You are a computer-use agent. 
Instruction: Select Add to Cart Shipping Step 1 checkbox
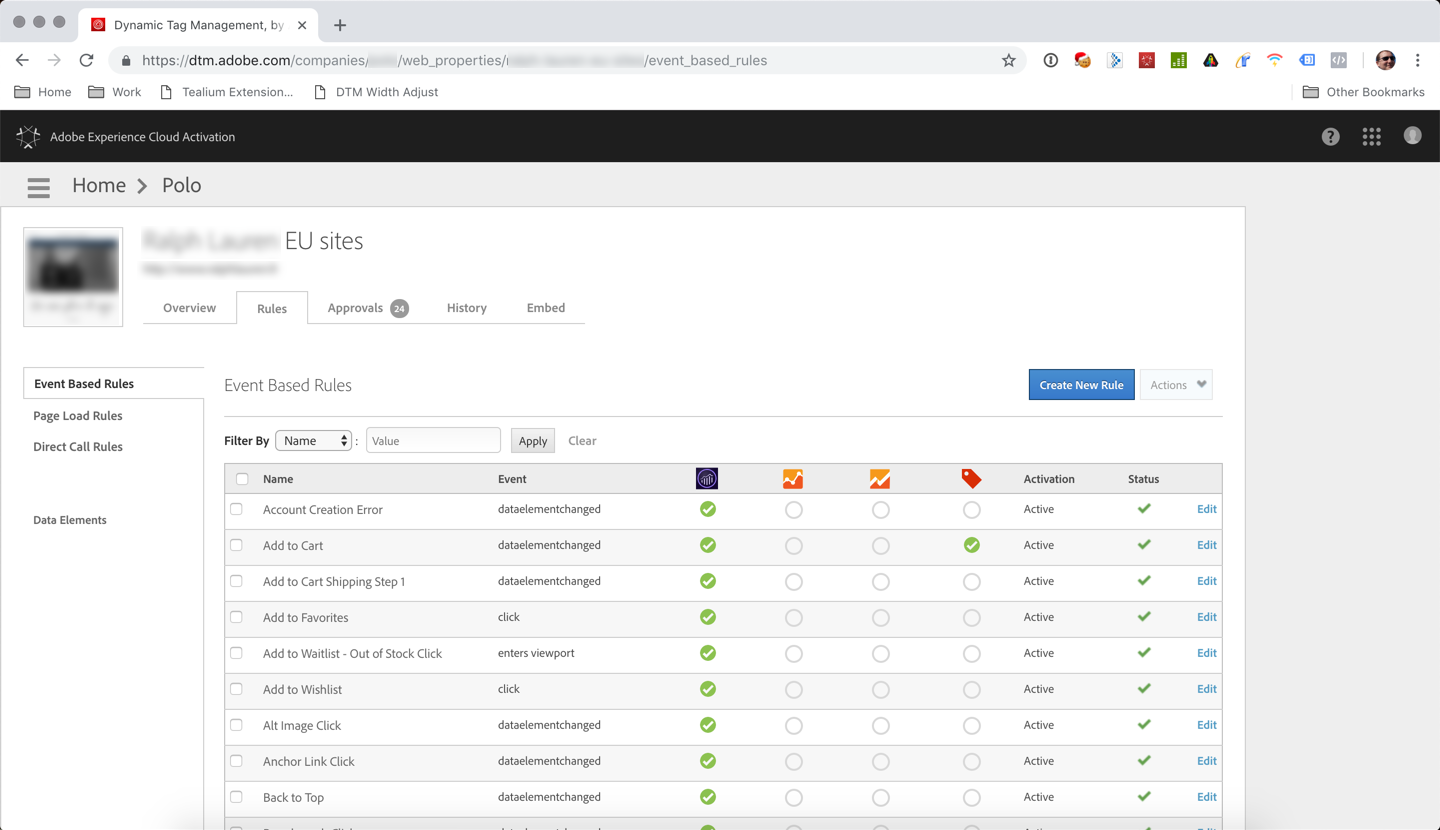(237, 581)
